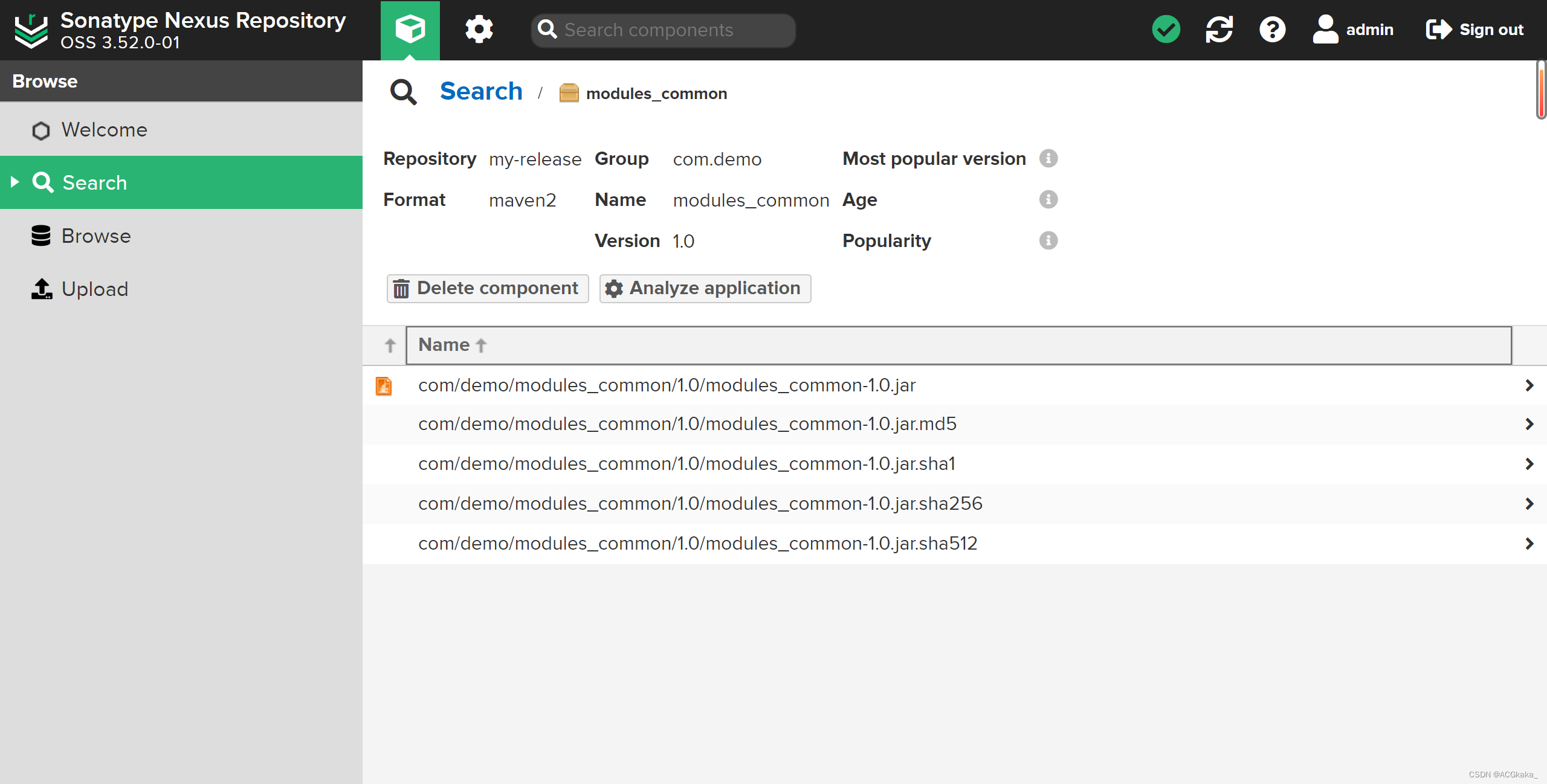Select Browse in the sidebar menu

coord(96,236)
